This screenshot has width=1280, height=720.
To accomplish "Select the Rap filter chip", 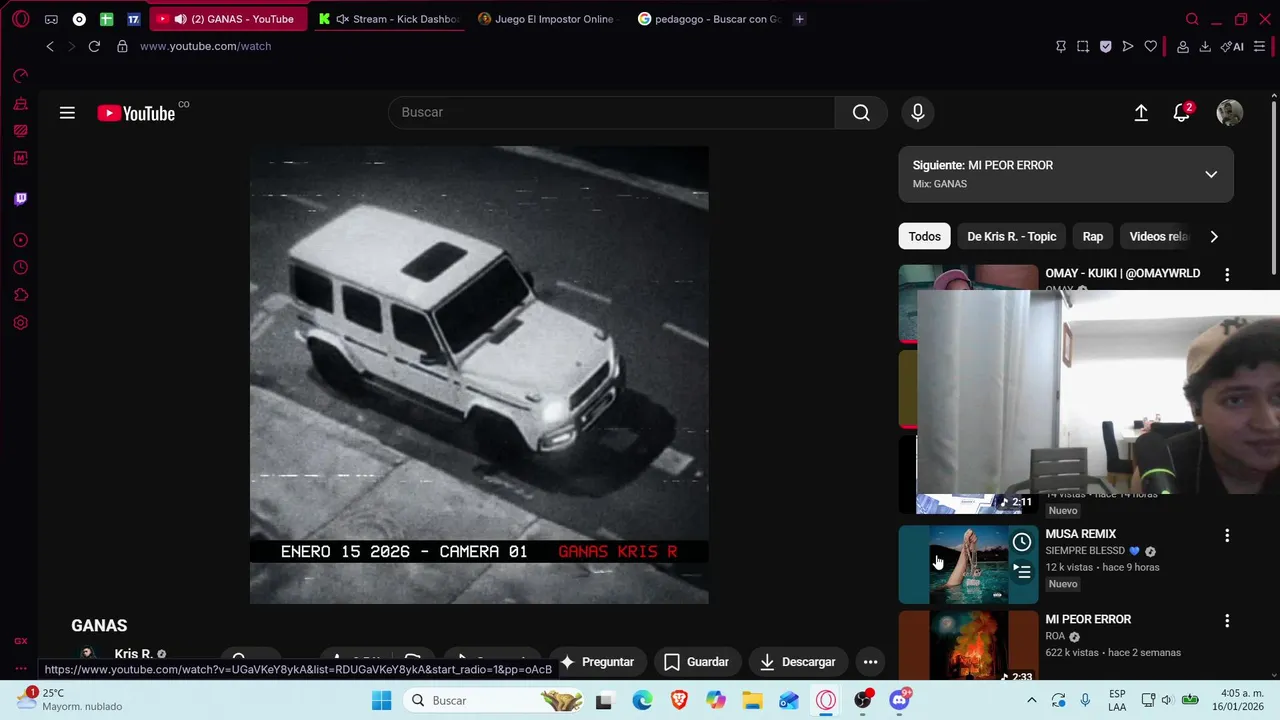I will [1093, 237].
